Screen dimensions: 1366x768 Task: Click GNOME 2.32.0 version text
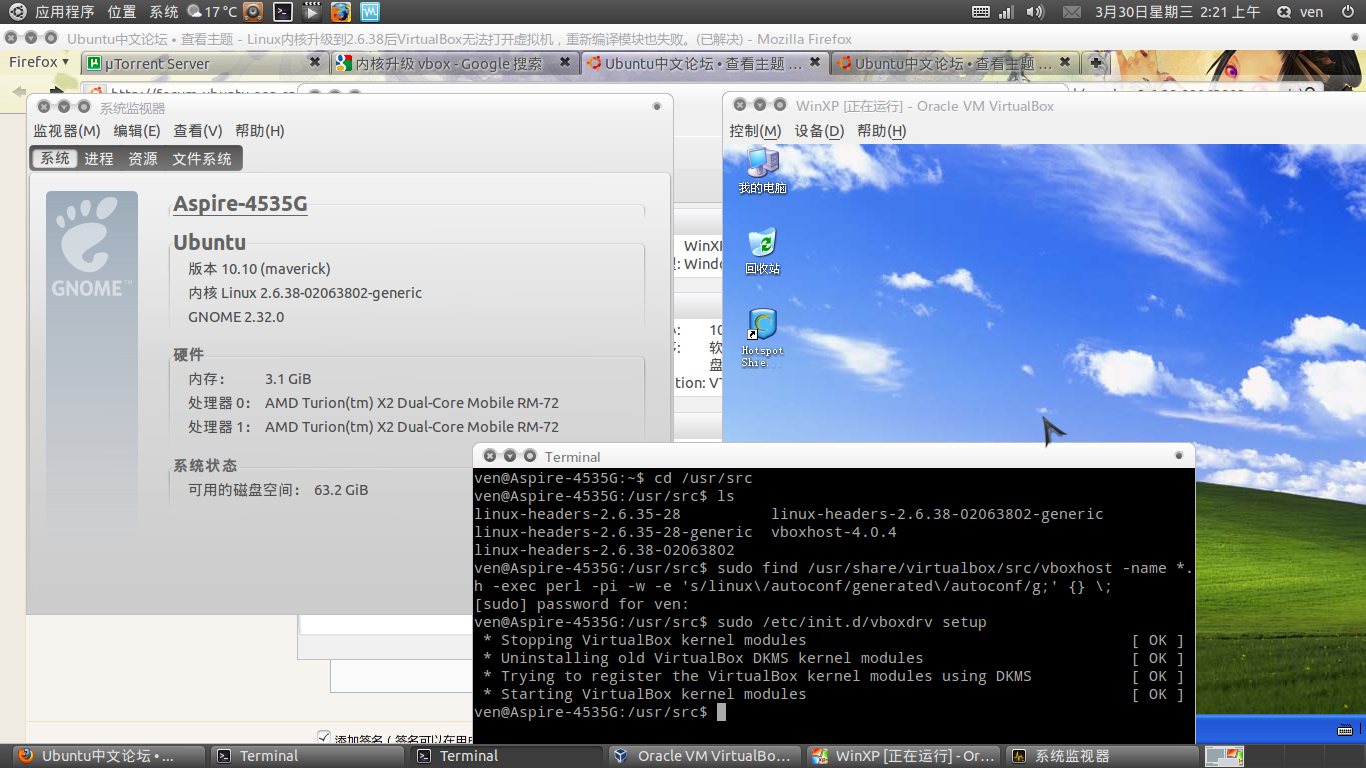(236, 317)
